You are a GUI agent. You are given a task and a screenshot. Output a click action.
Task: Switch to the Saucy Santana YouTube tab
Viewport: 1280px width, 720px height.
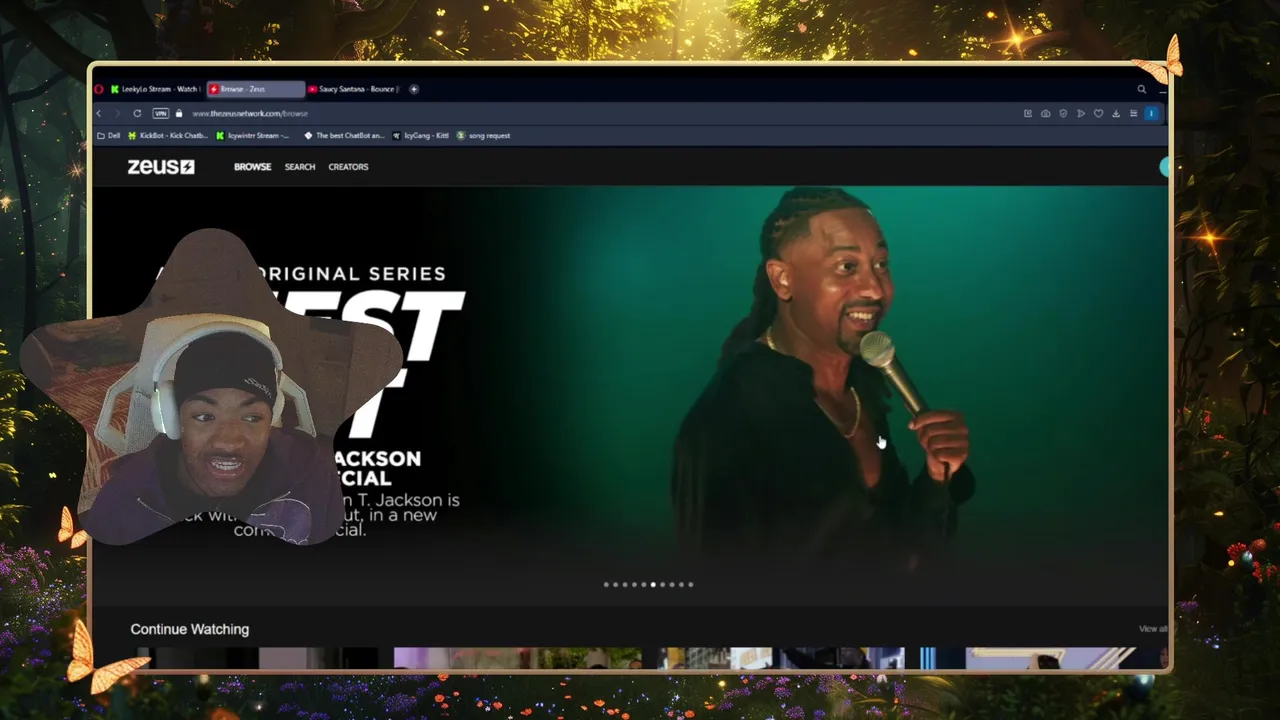pos(353,89)
